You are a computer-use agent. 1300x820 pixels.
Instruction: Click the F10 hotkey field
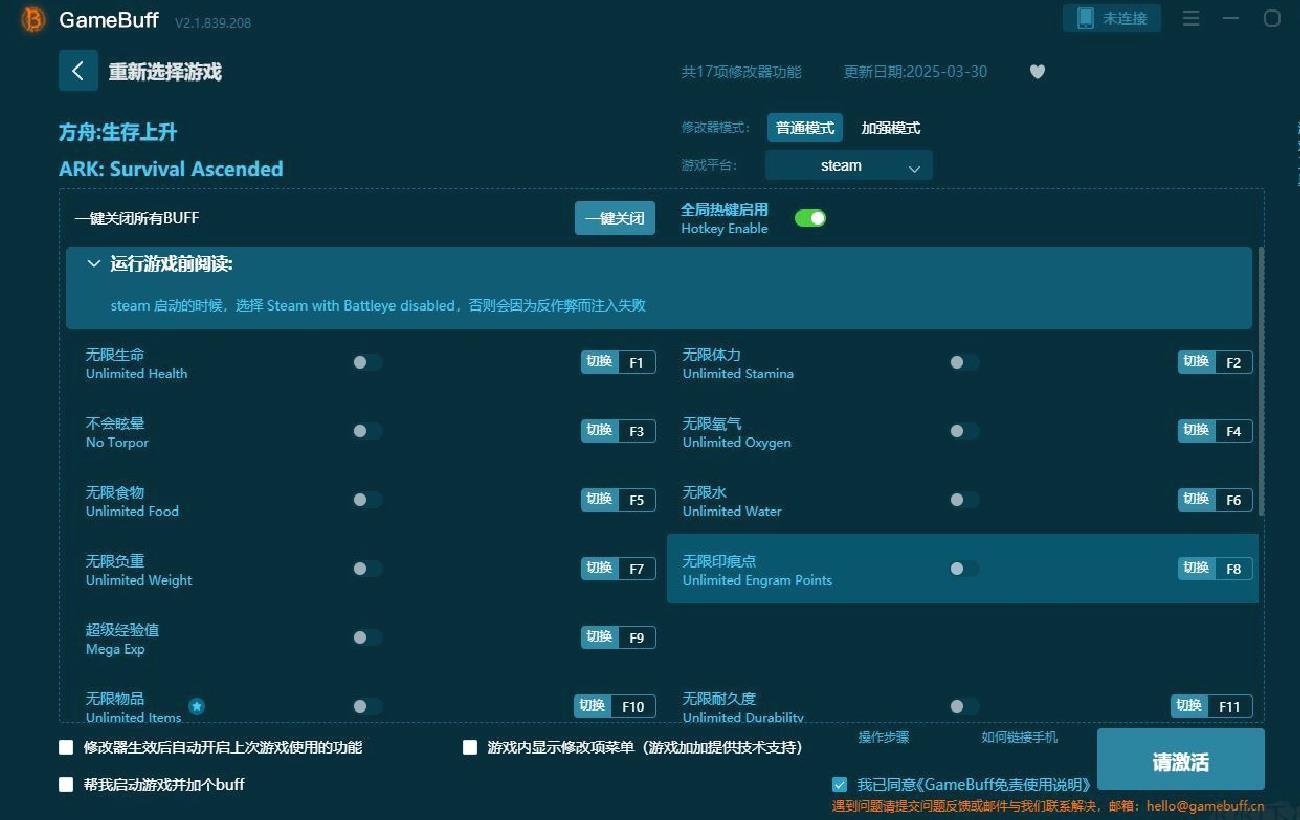(633, 706)
